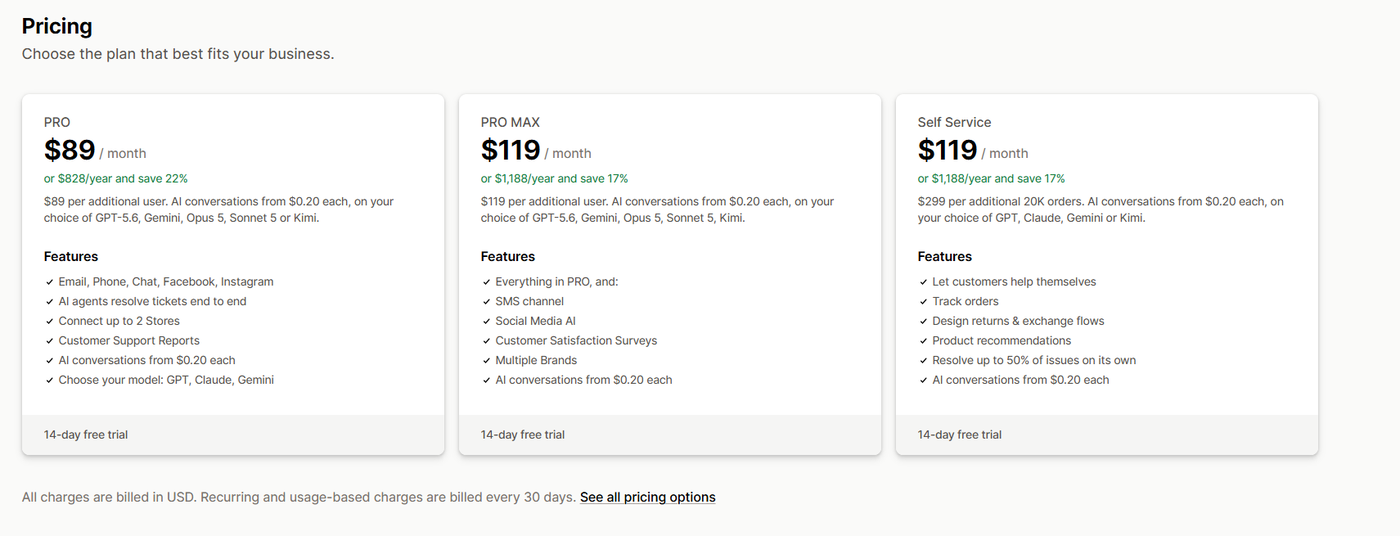The image size is (1400, 536).
Task: Click "Track orders" feature
Action: 965,301
